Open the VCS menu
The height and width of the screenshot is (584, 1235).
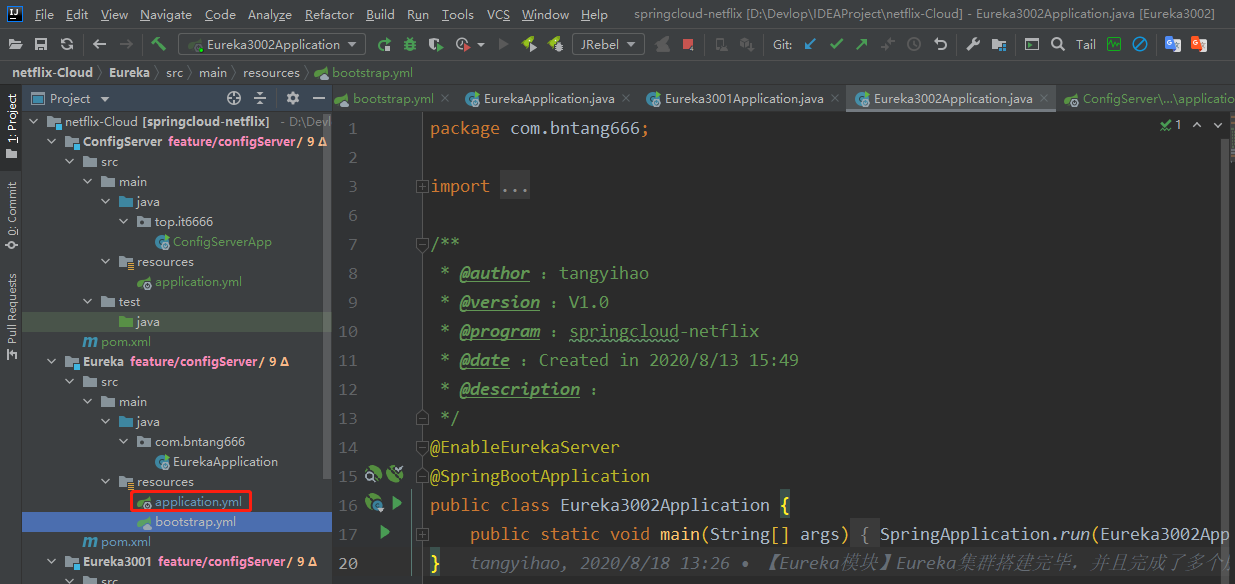click(498, 15)
